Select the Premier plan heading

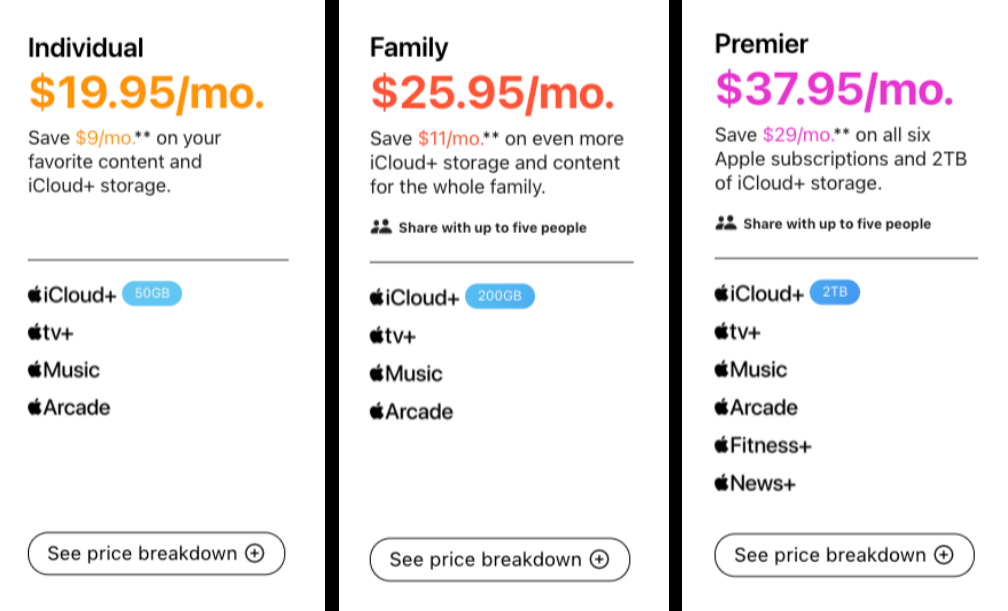(761, 44)
